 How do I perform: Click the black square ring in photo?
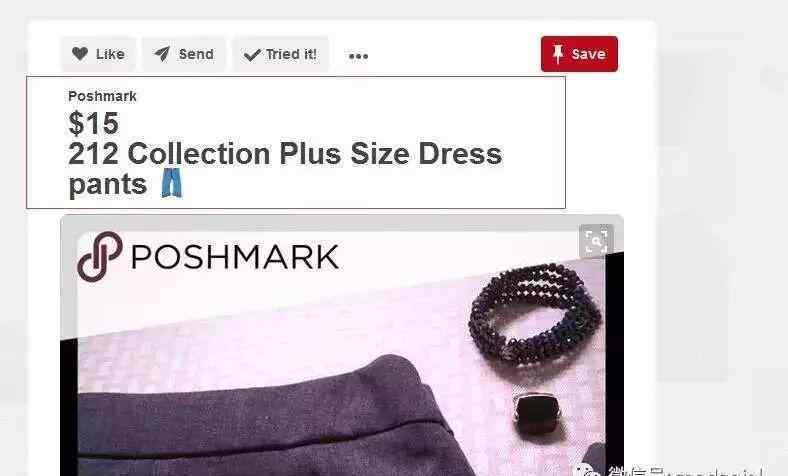537,415
